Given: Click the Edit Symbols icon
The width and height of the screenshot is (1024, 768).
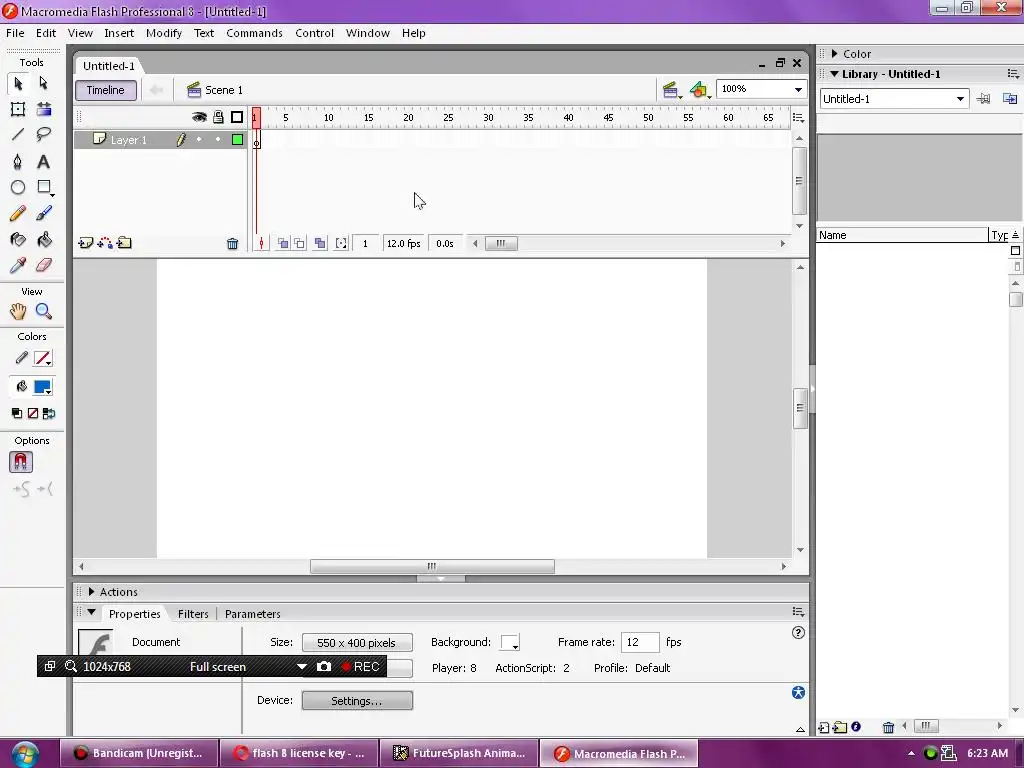Looking at the screenshot, I should pos(699,90).
